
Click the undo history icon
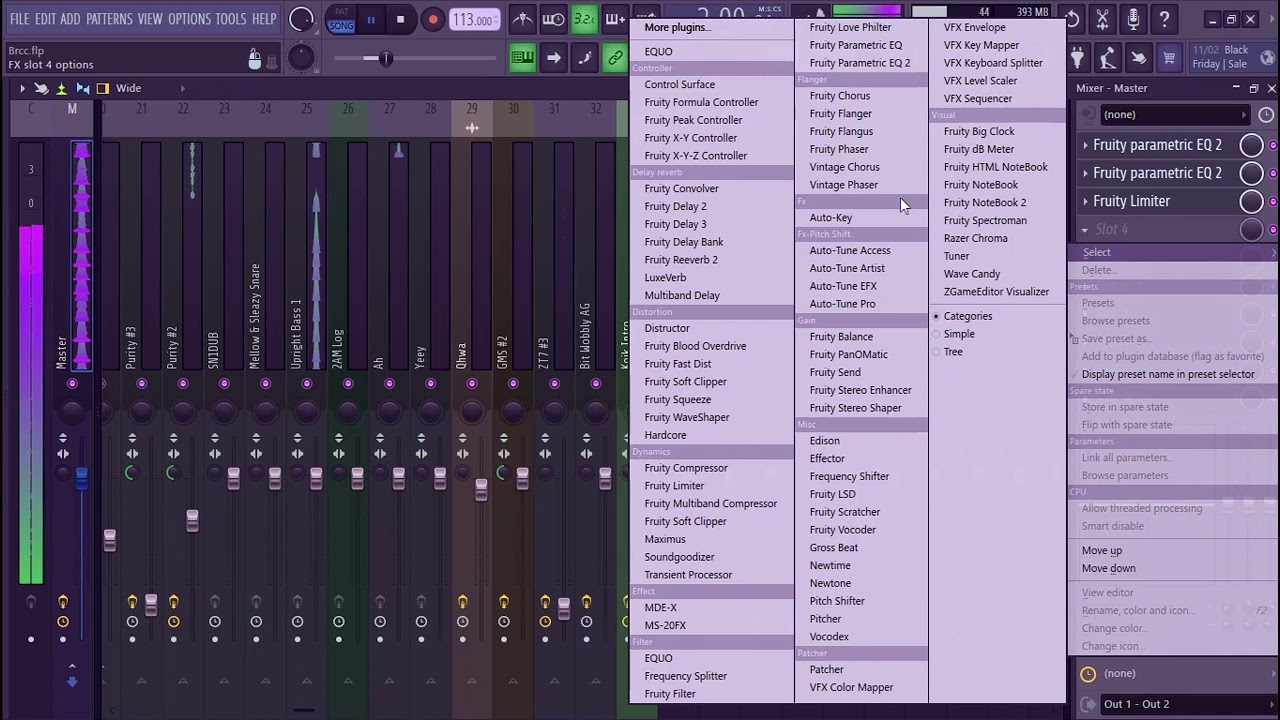click(1072, 19)
